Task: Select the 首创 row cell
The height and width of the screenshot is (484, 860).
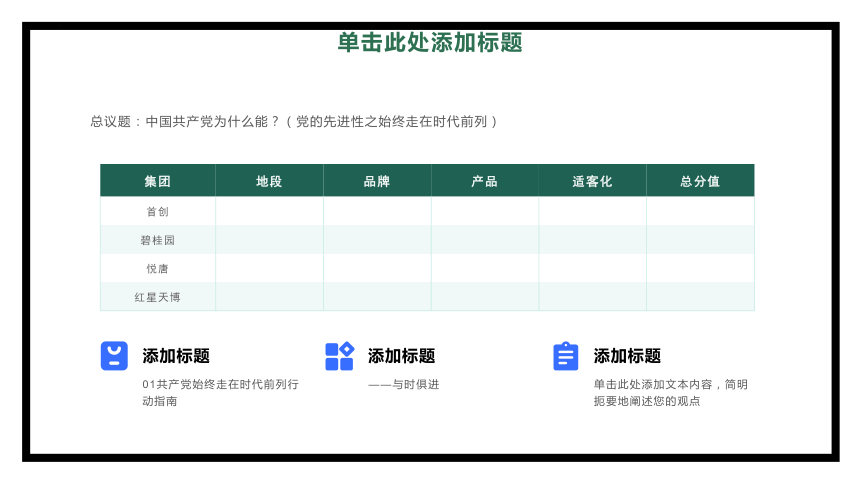Action: [x=158, y=211]
